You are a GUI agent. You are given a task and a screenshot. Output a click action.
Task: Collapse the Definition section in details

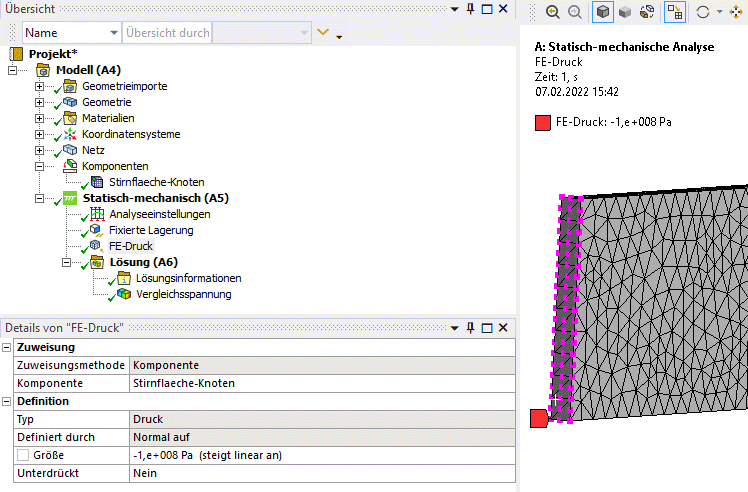[x=7, y=401]
